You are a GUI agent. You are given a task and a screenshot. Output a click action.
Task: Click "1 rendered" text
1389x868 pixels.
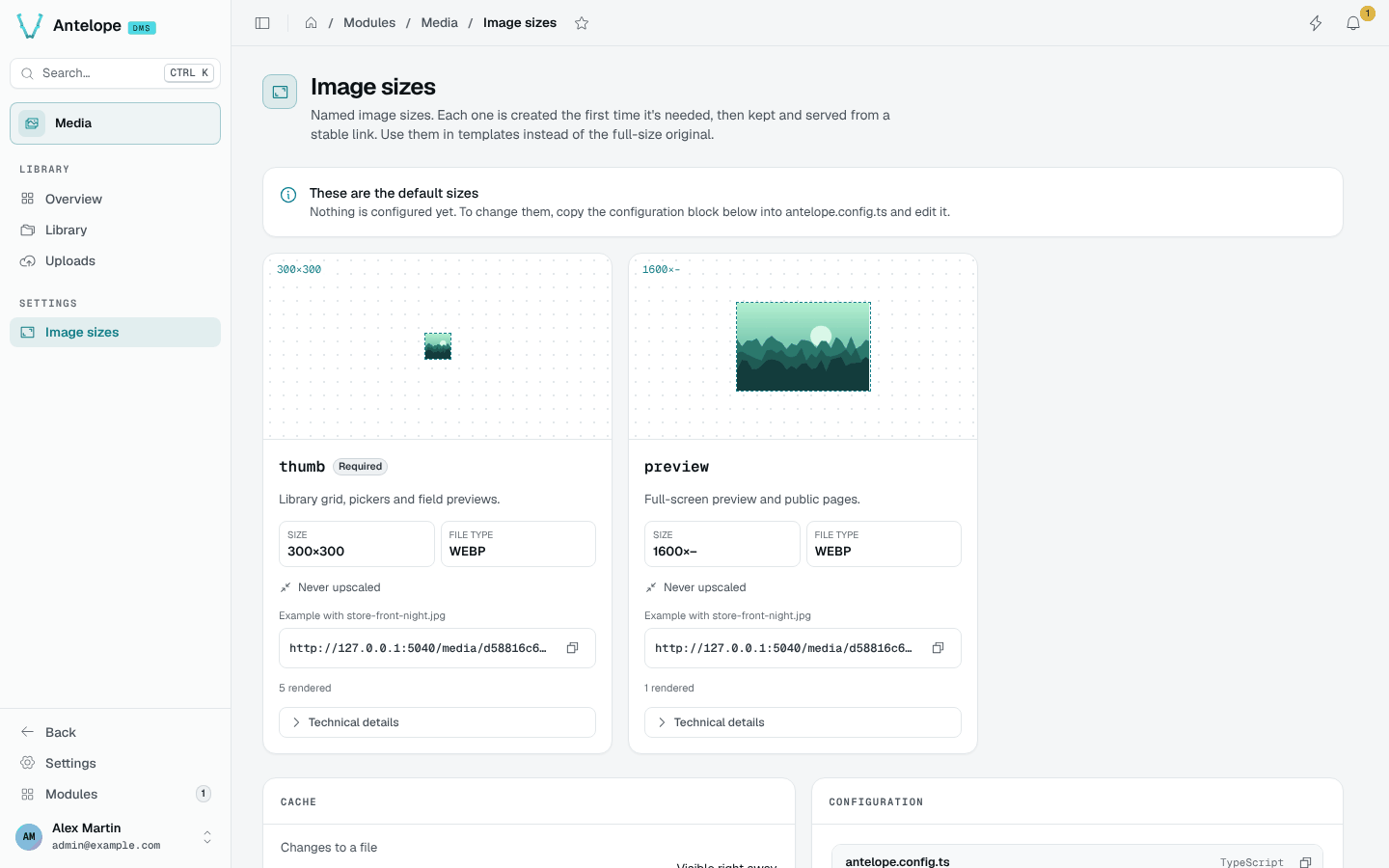tap(669, 688)
